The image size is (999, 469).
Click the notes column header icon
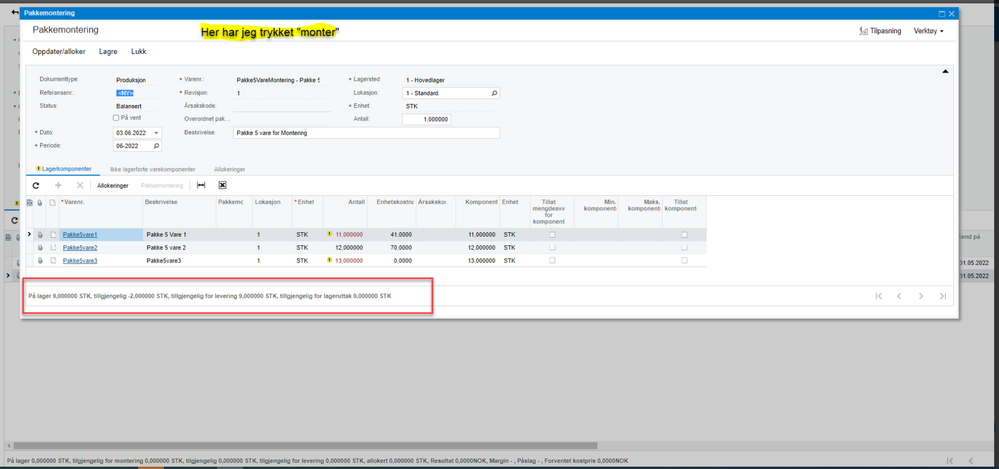tap(54, 203)
